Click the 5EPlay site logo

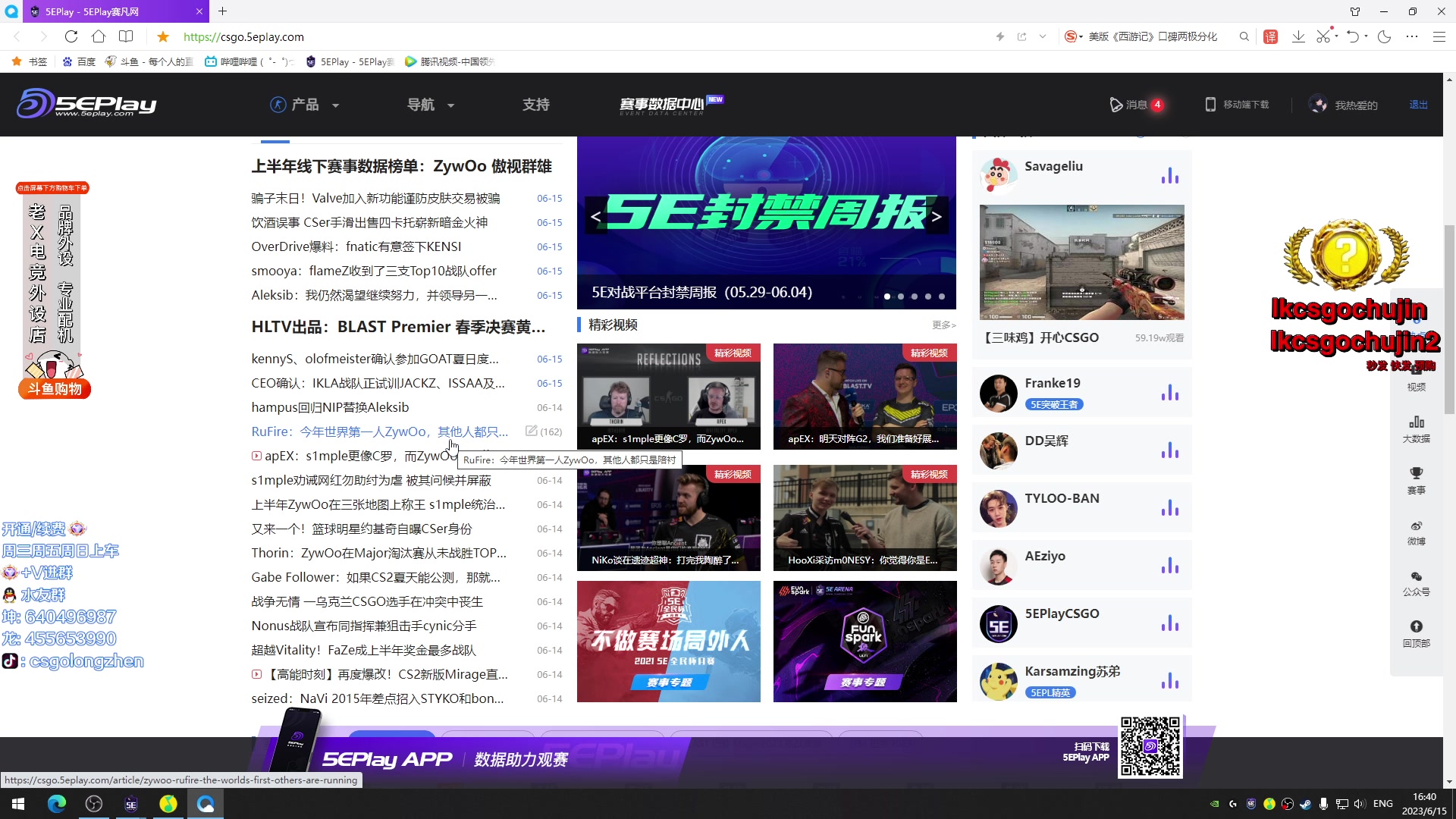(86, 103)
